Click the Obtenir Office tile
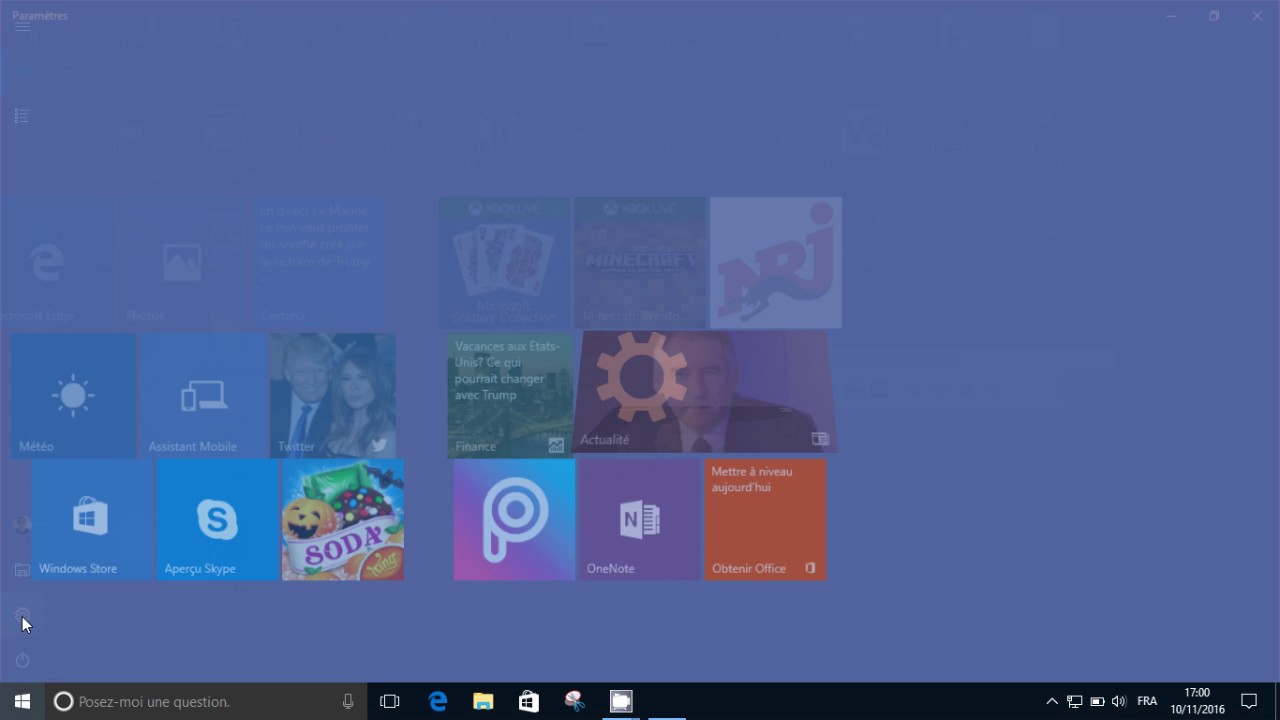The width and height of the screenshot is (1280, 720). (x=765, y=520)
